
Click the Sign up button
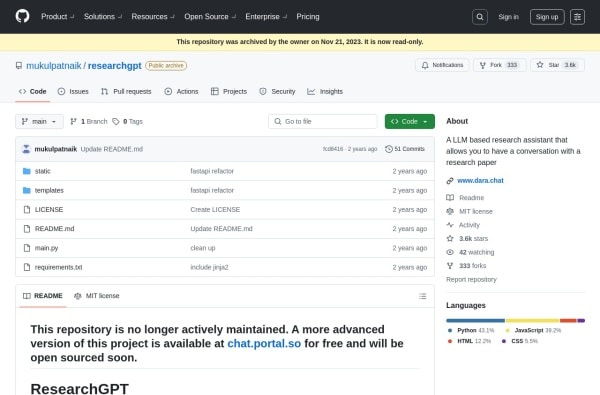(x=547, y=17)
